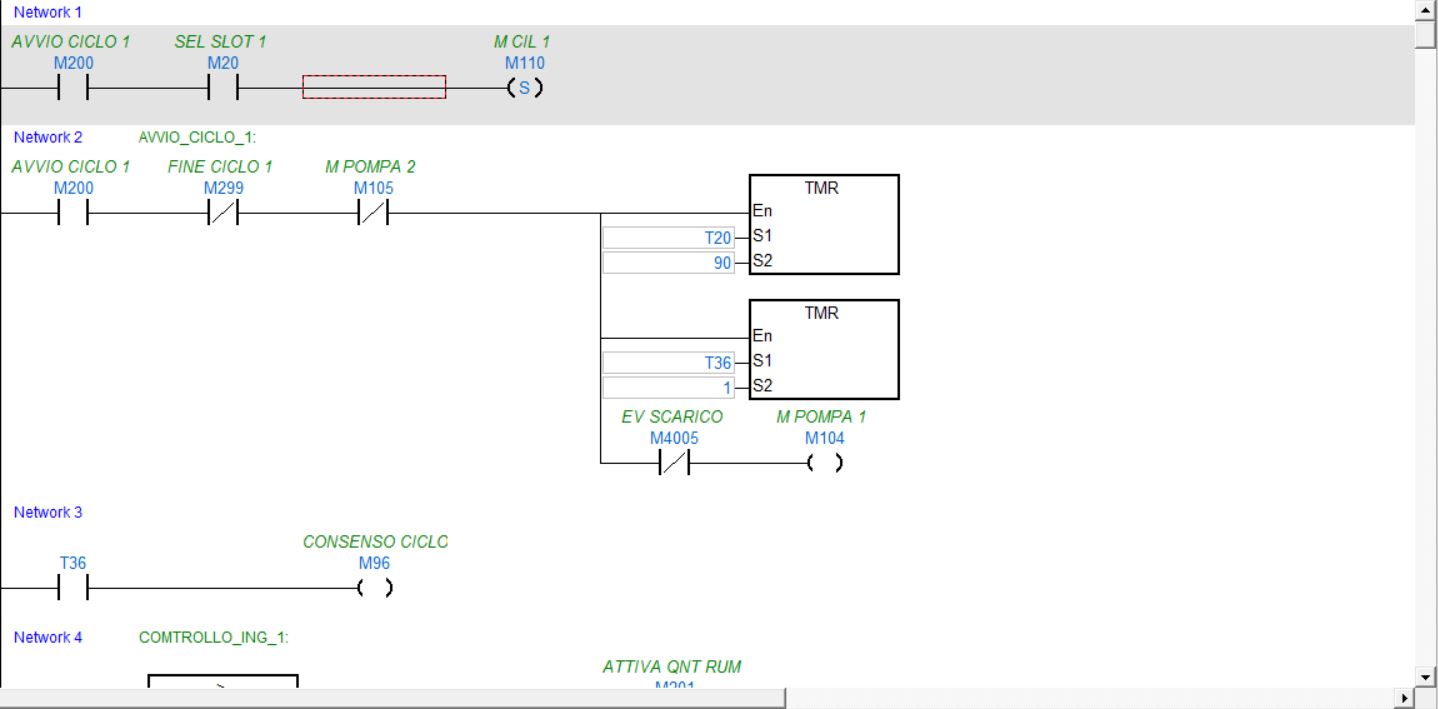
Task: Edit the S2 field containing value 1
Action: pos(668,388)
